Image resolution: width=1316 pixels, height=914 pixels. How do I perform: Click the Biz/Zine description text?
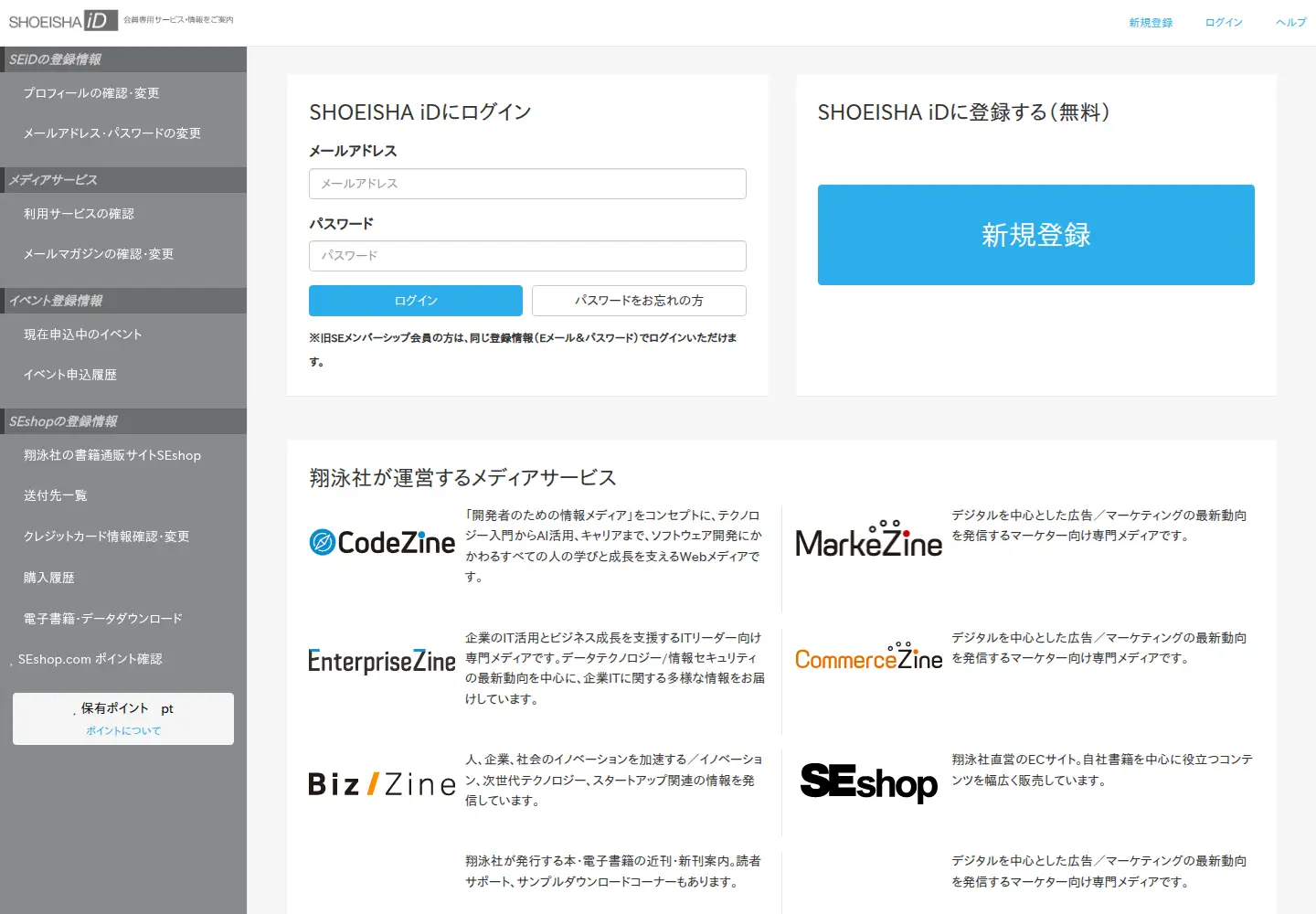click(x=613, y=780)
